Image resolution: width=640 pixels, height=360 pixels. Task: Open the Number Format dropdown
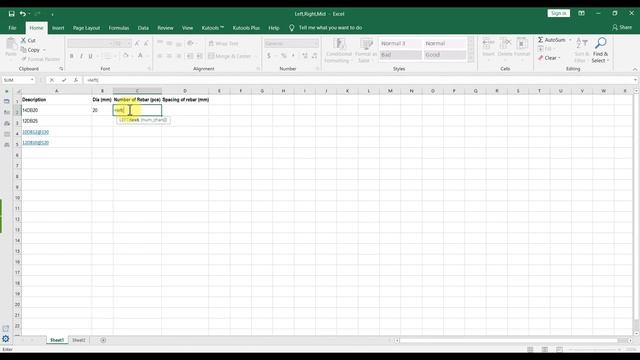coord(316,43)
